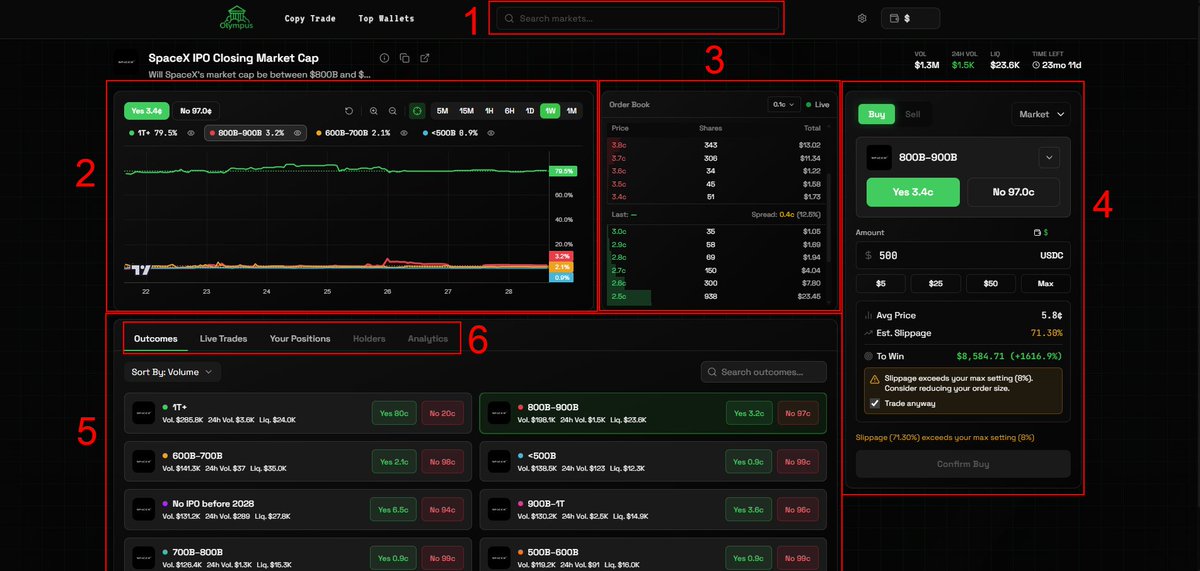Open the Market order type dropdown
This screenshot has height=571, width=1200.
click(x=1041, y=114)
